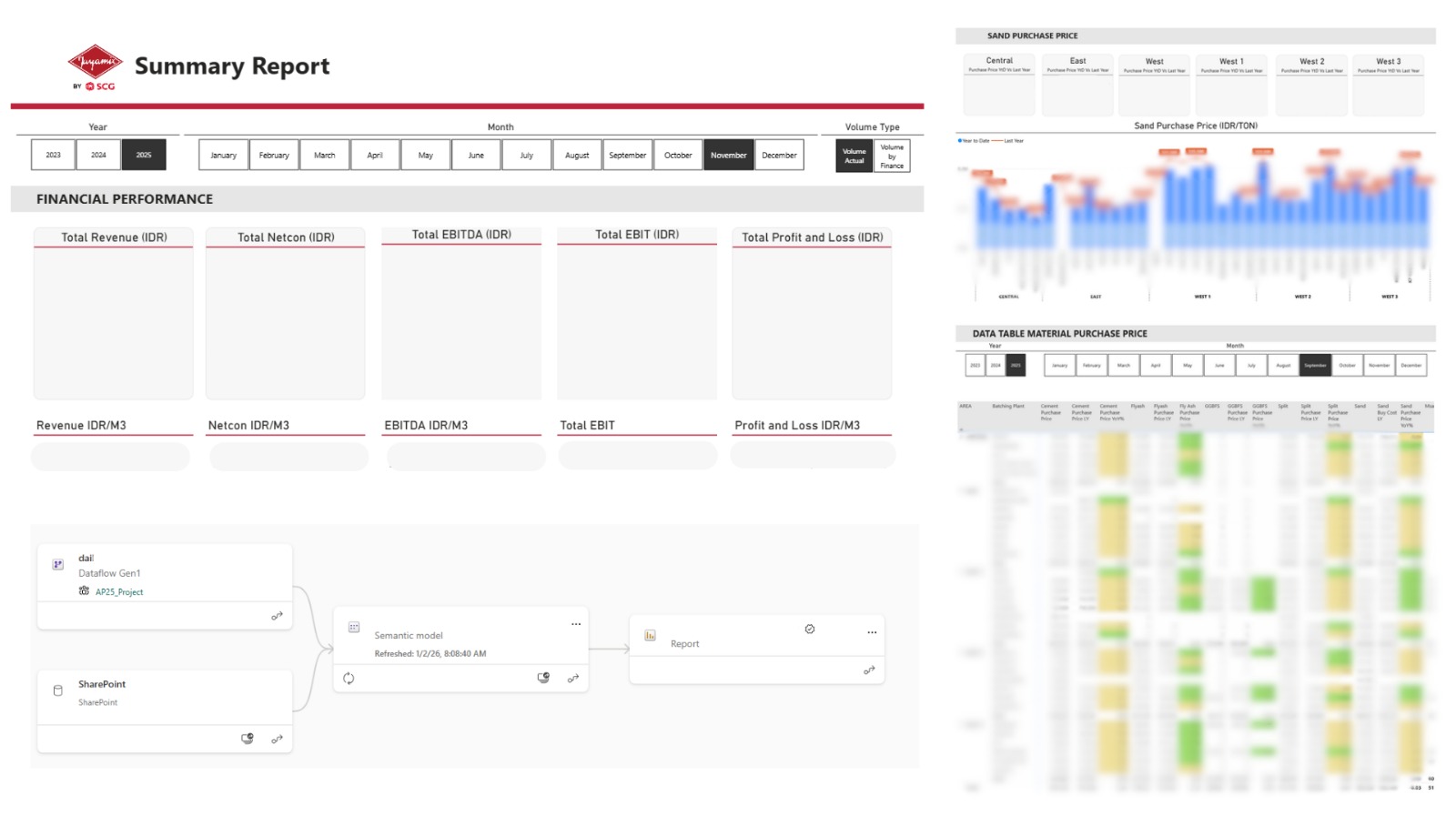
Task: Select August in Summary Report month slicer
Action: tap(577, 155)
